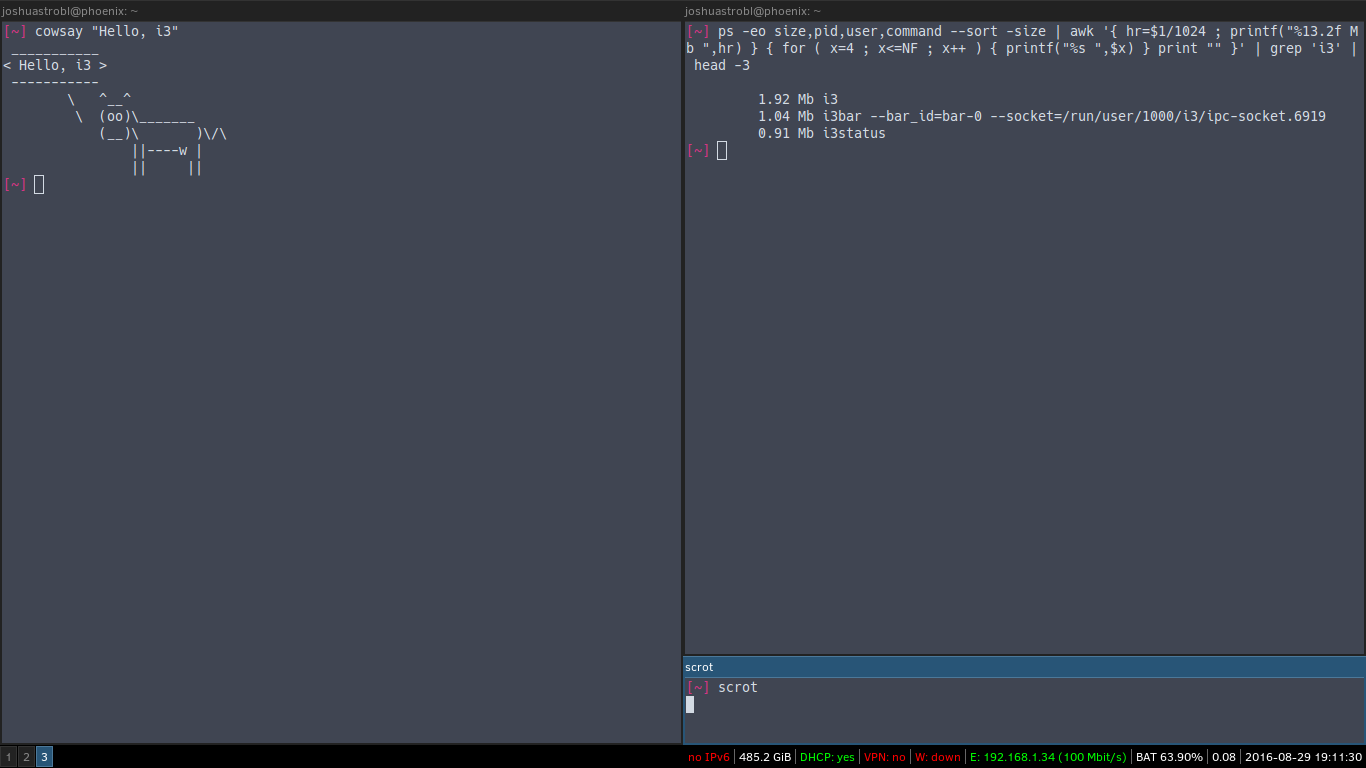Viewport: 1366px width, 768px height.
Task: Click the 'head -3' line
Action: (722, 65)
